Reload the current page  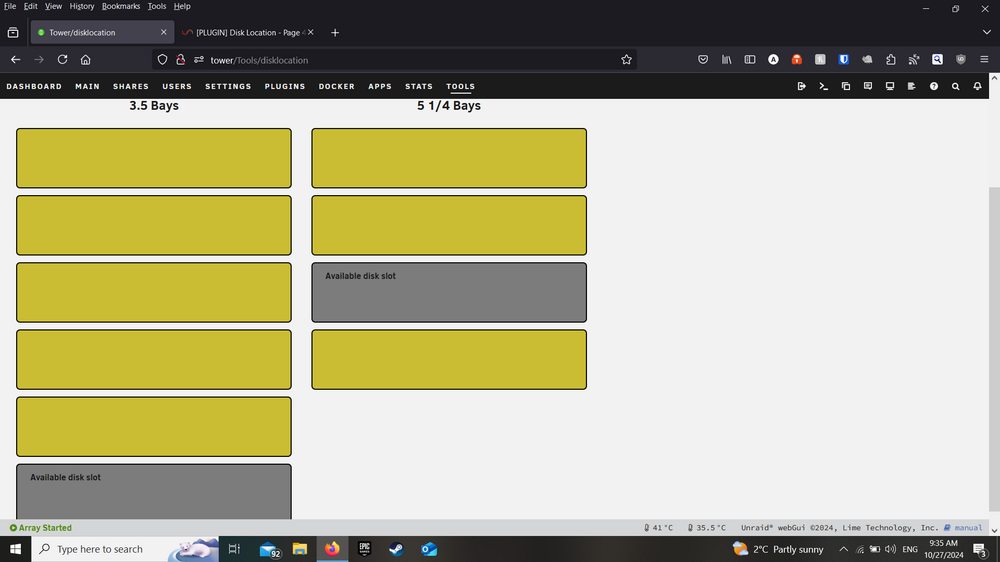click(x=62, y=59)
